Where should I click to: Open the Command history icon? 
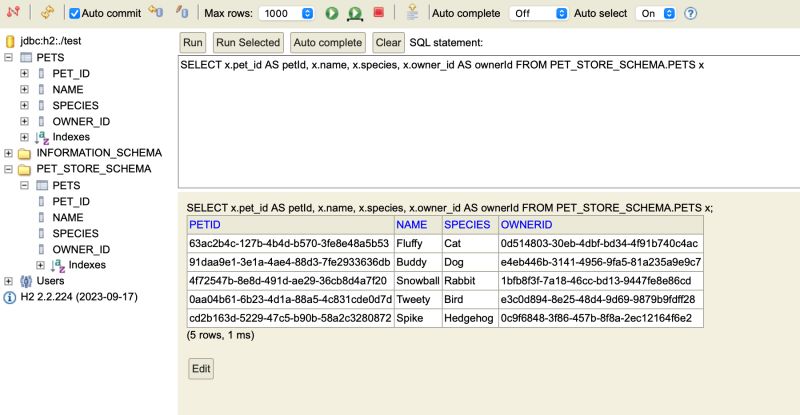[412, 12]
